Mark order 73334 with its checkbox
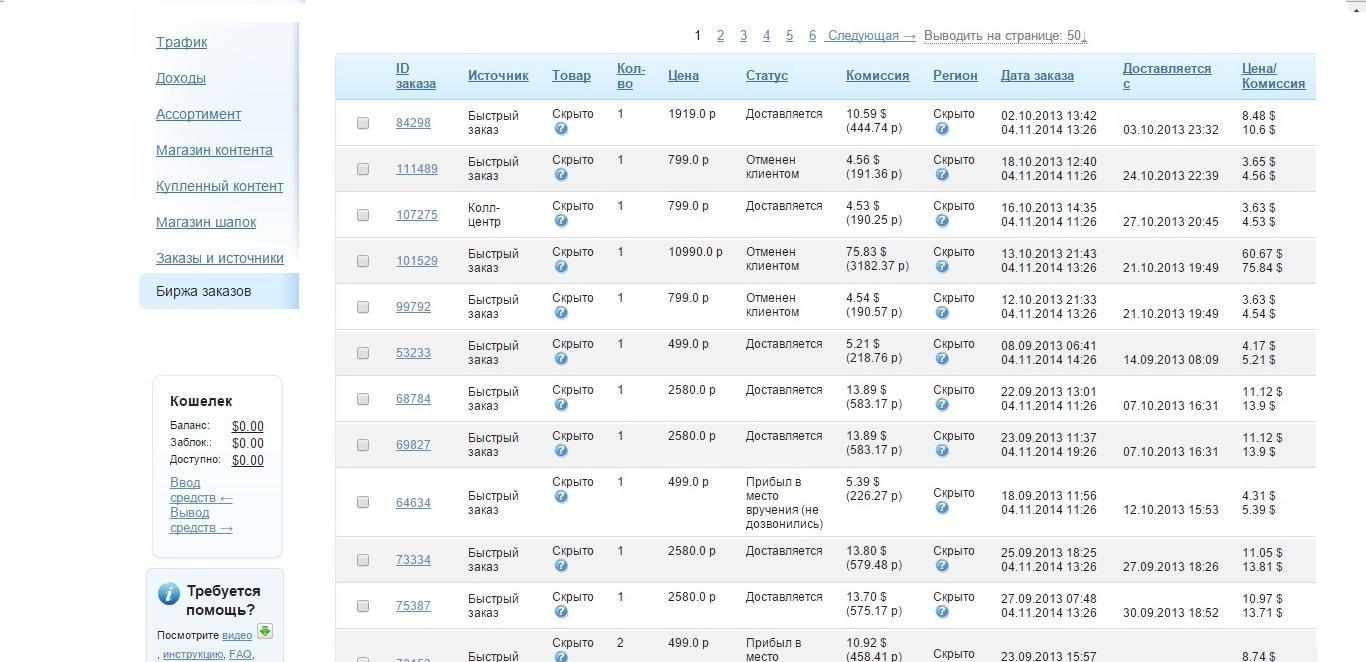The width and height of the screenshot is (1366, 662). click(x=363, y=560)
